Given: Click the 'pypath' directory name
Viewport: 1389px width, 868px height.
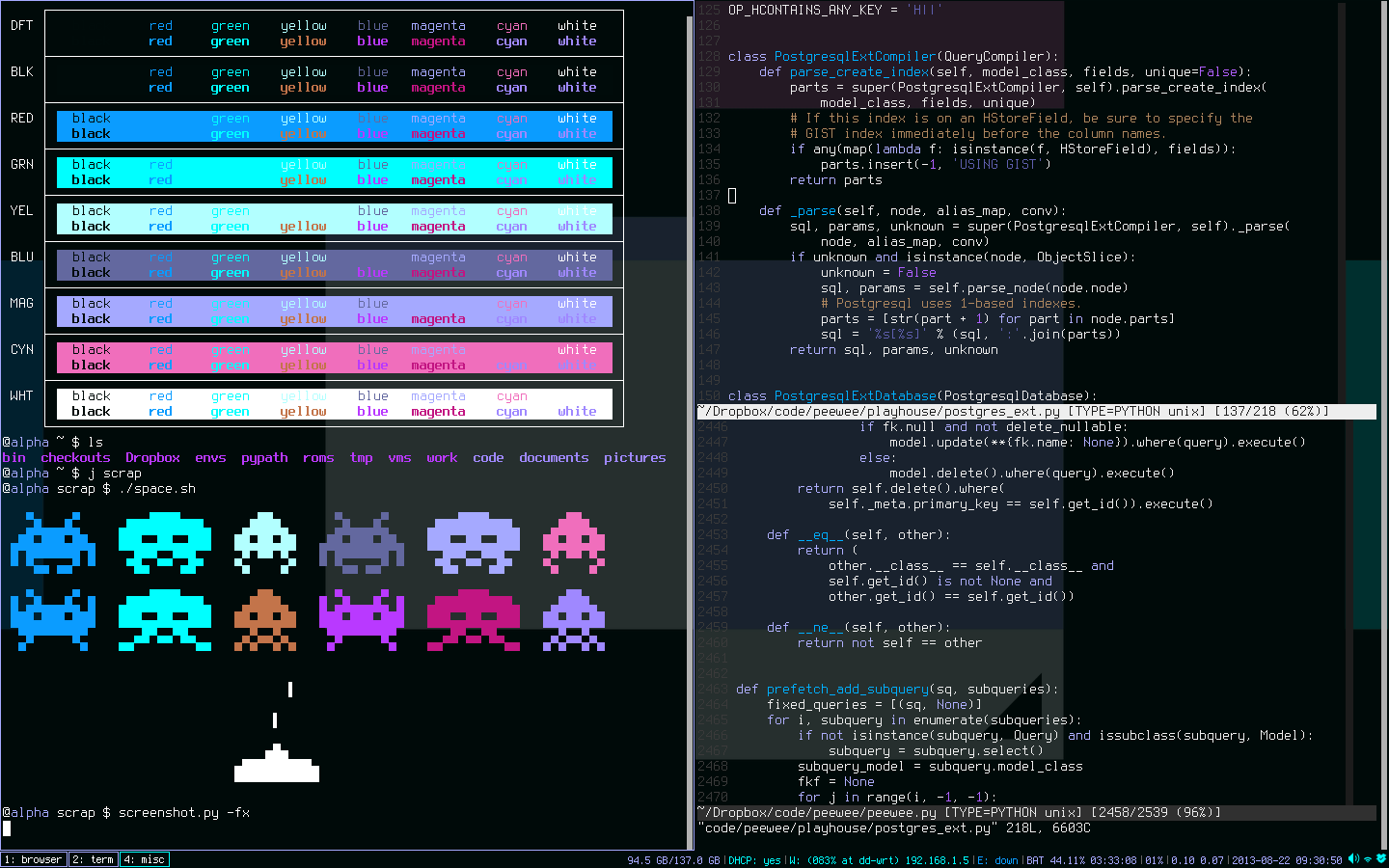Looking at the screenshot, I should click(x=264, y=458).
